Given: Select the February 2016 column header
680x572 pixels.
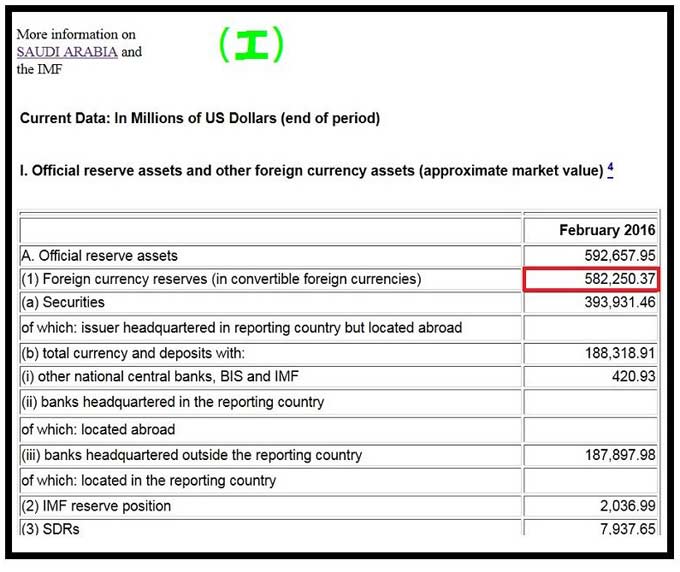Looking at the screenshot, I should (607, 230).
